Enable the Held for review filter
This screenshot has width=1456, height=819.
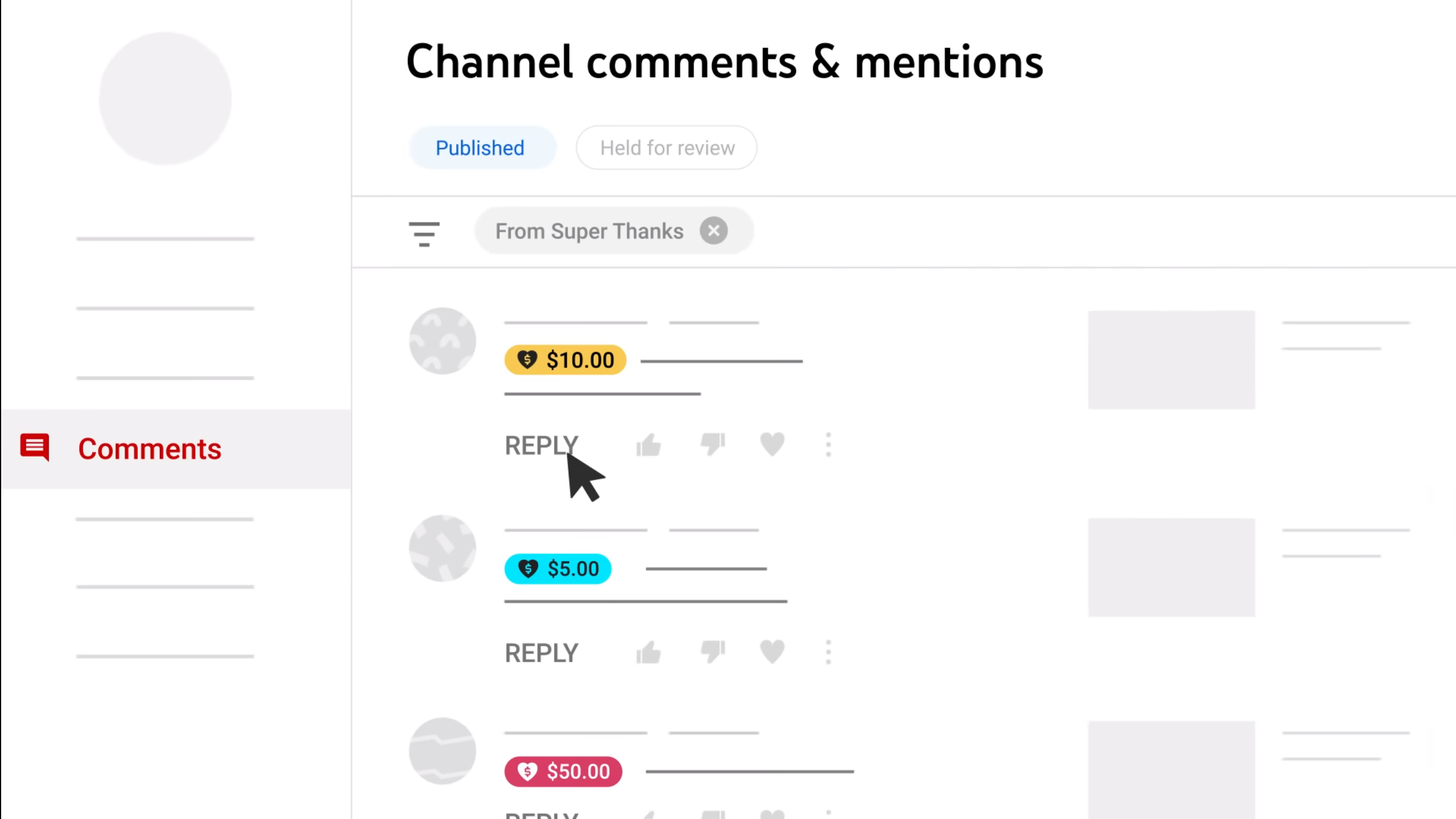666,147
